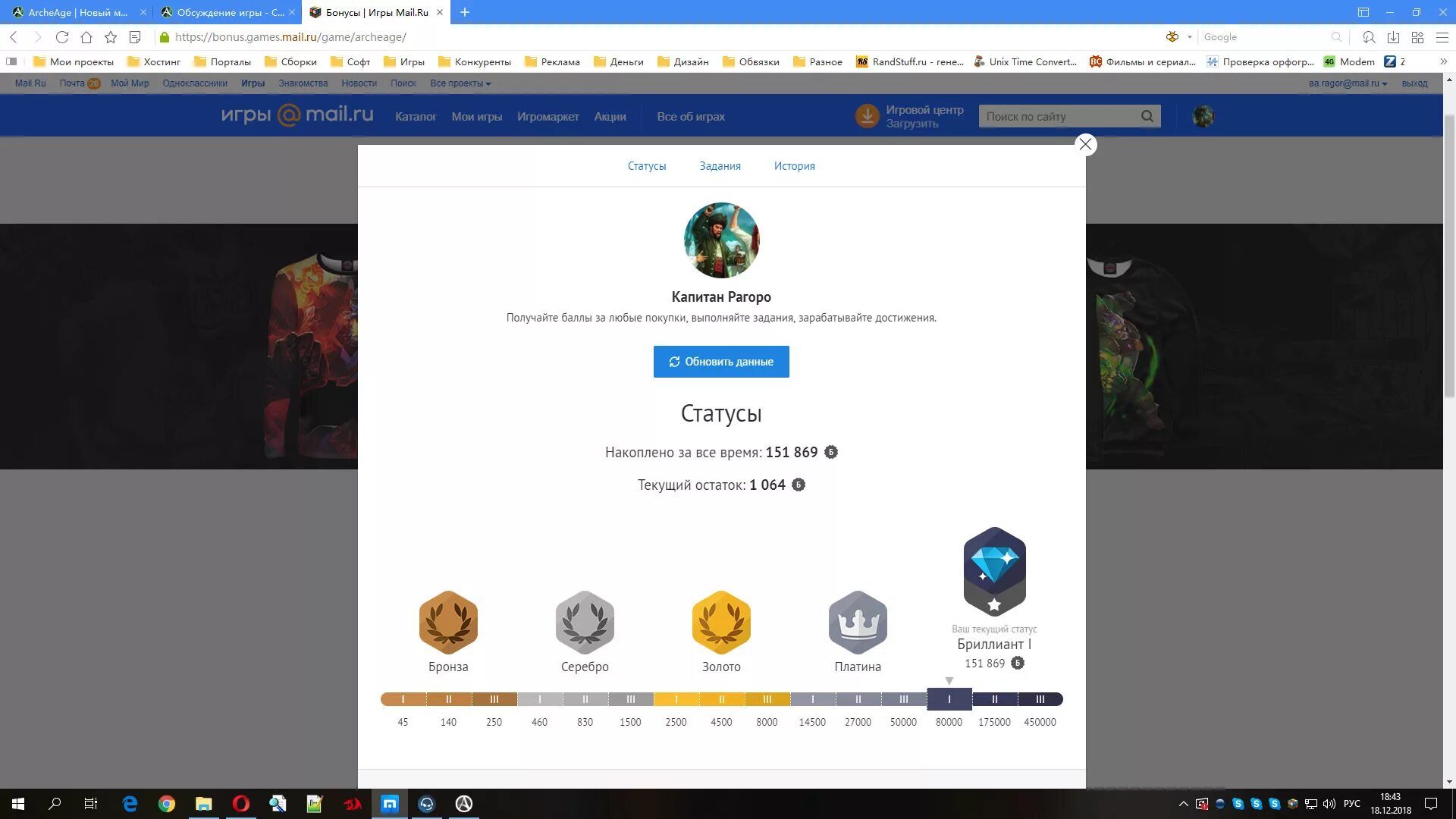Open the История tab
Screen dimensions: 1456x819
794,166
